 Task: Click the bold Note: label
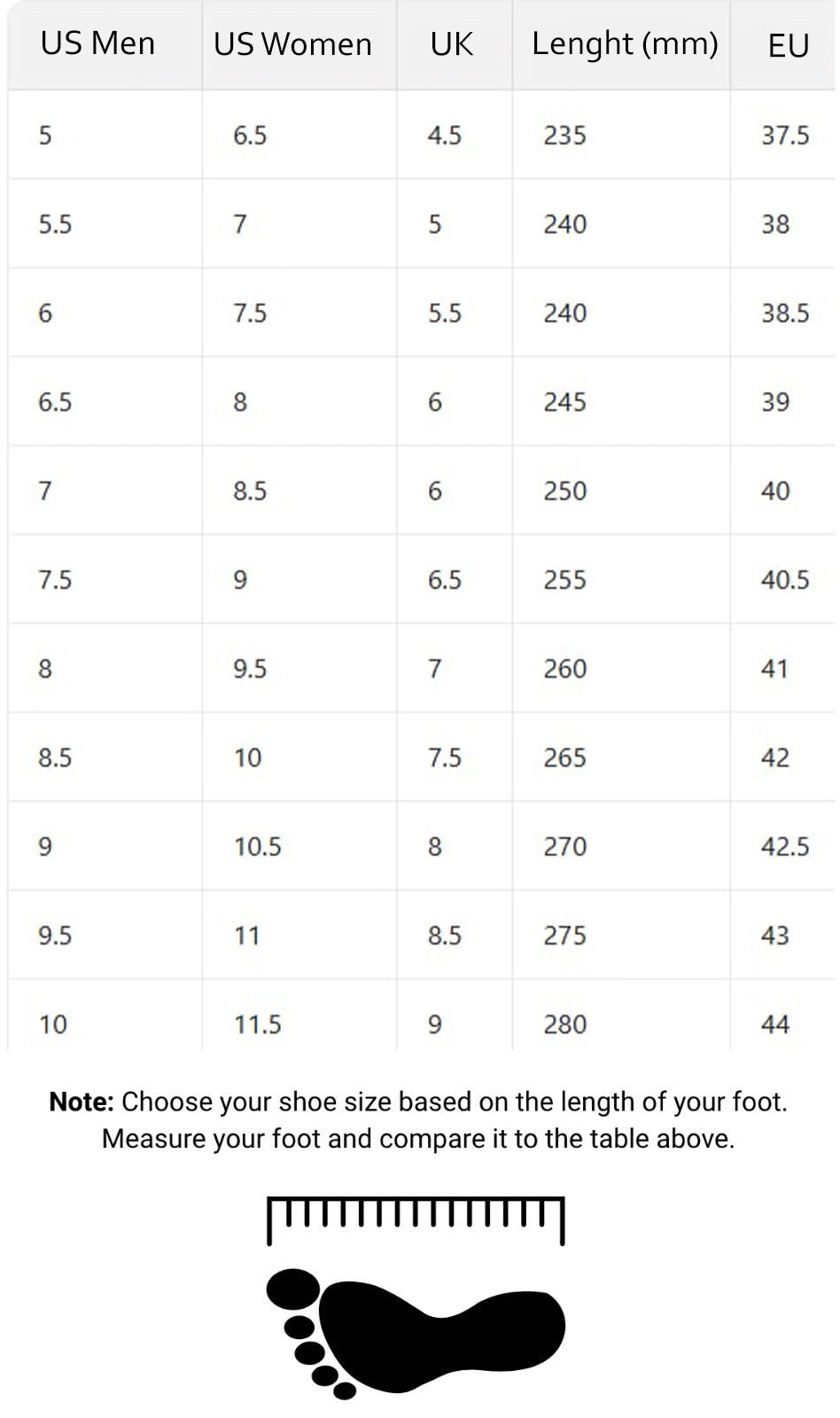[x=82, y=1102]
